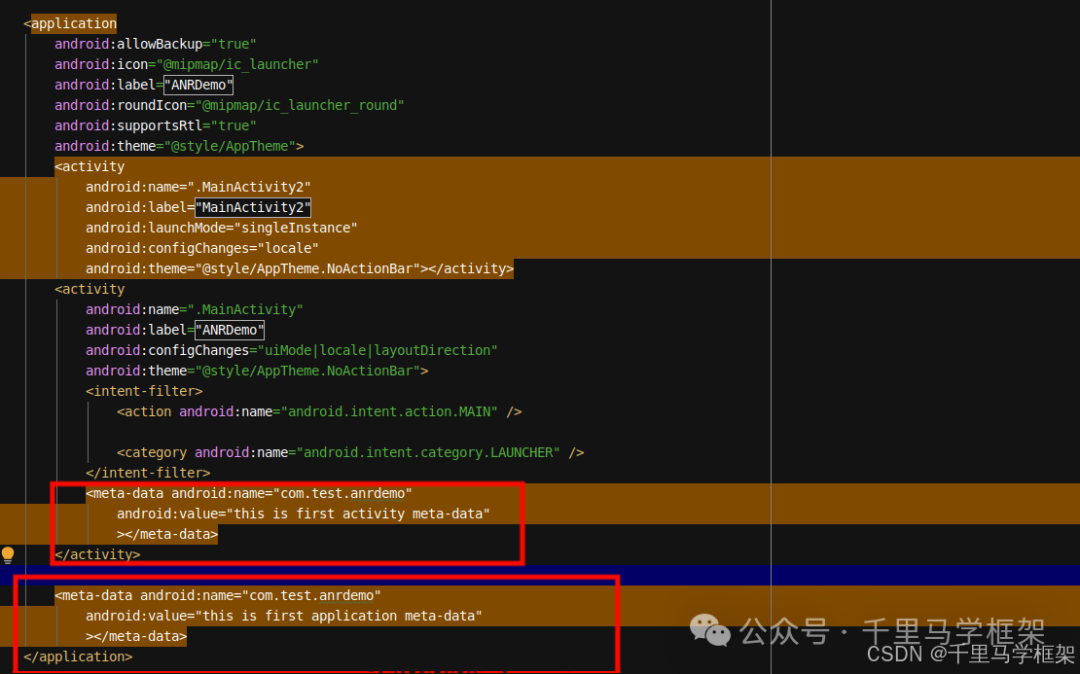Click "this is first activity meta-data" value

pyautogui.click(x=360, y=514)
